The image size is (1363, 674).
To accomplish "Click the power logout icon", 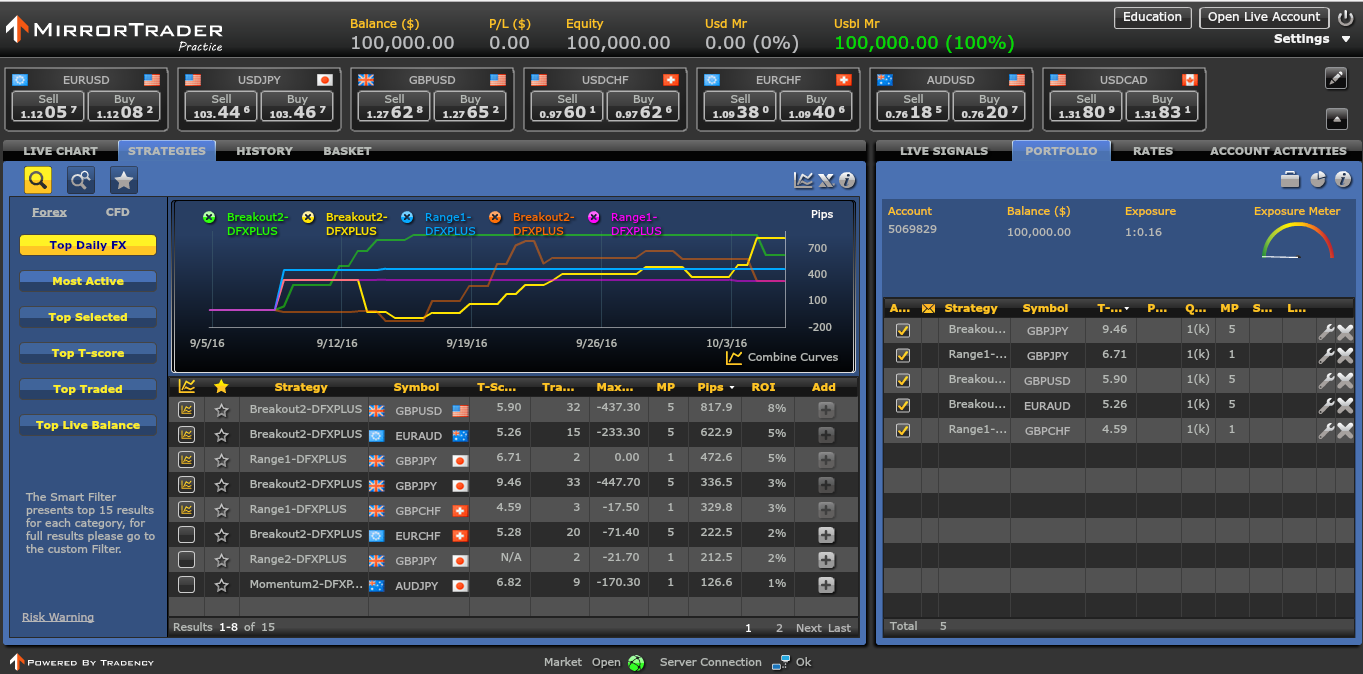I will [1345, 18].
